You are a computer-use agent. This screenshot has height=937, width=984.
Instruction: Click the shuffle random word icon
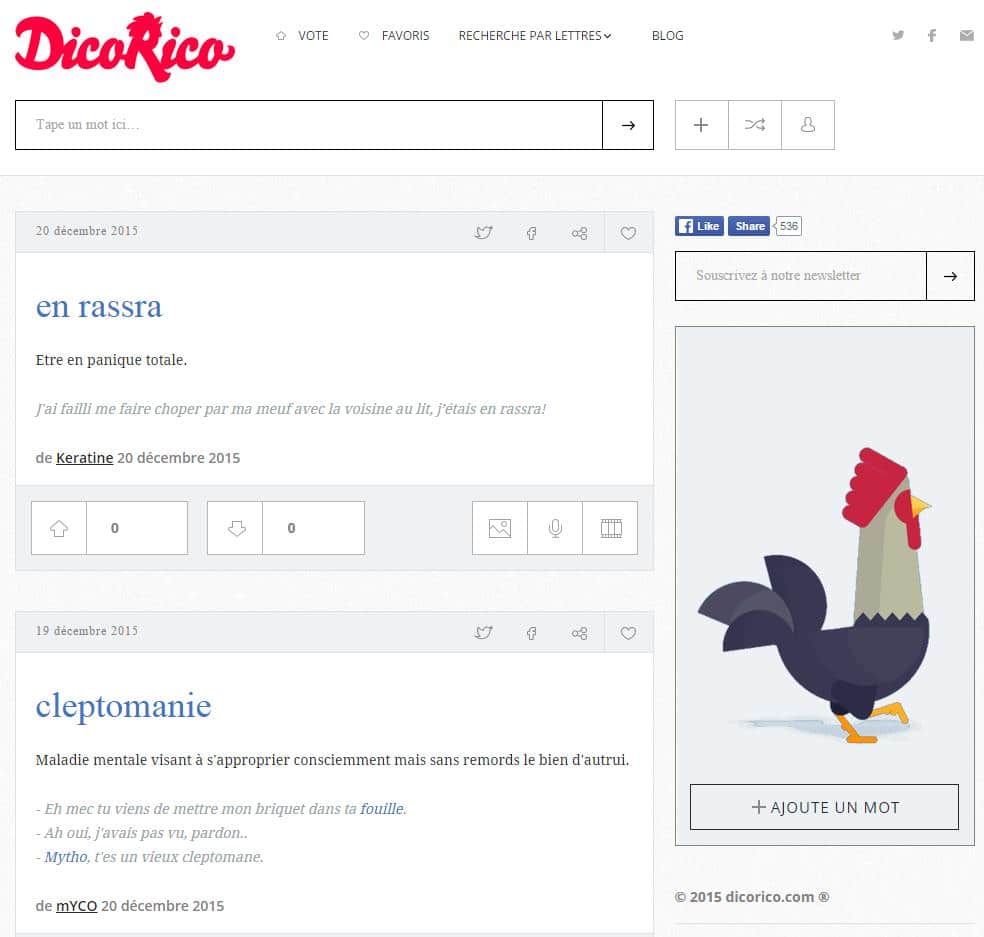[x=754, y=125]
